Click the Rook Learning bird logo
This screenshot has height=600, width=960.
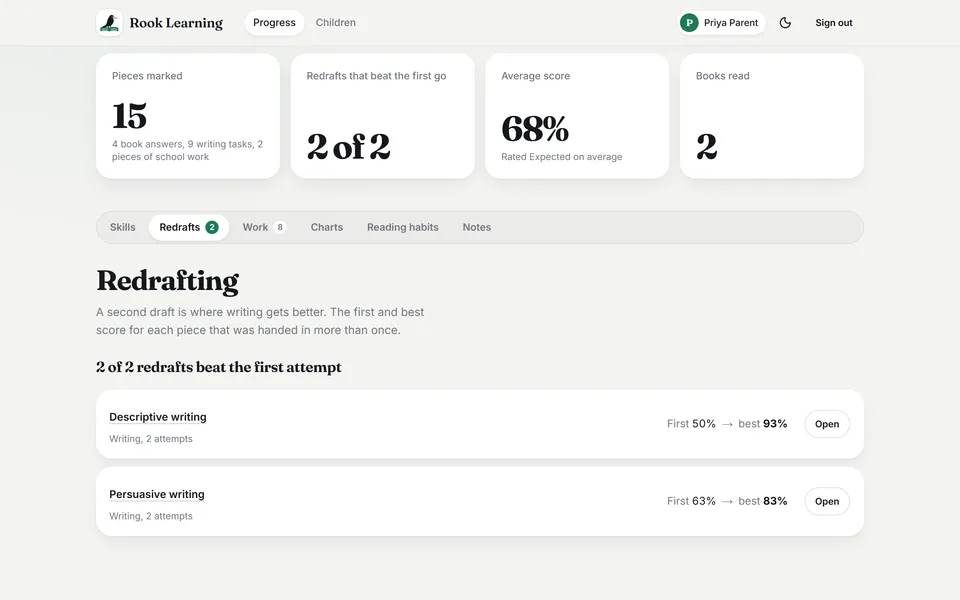tap(110, 23)
